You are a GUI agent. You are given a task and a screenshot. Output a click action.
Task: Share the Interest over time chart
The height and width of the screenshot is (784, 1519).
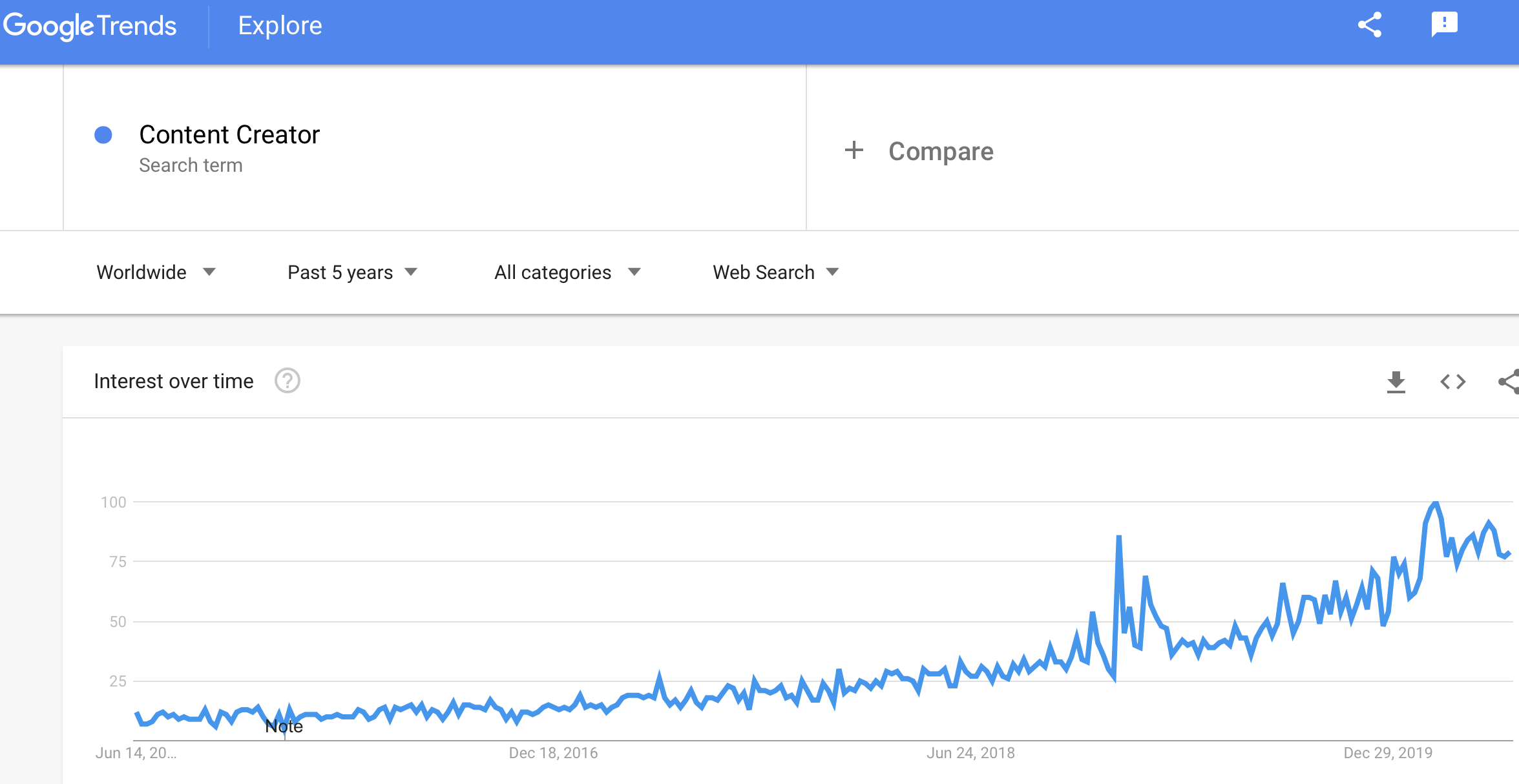(1509, 382)
